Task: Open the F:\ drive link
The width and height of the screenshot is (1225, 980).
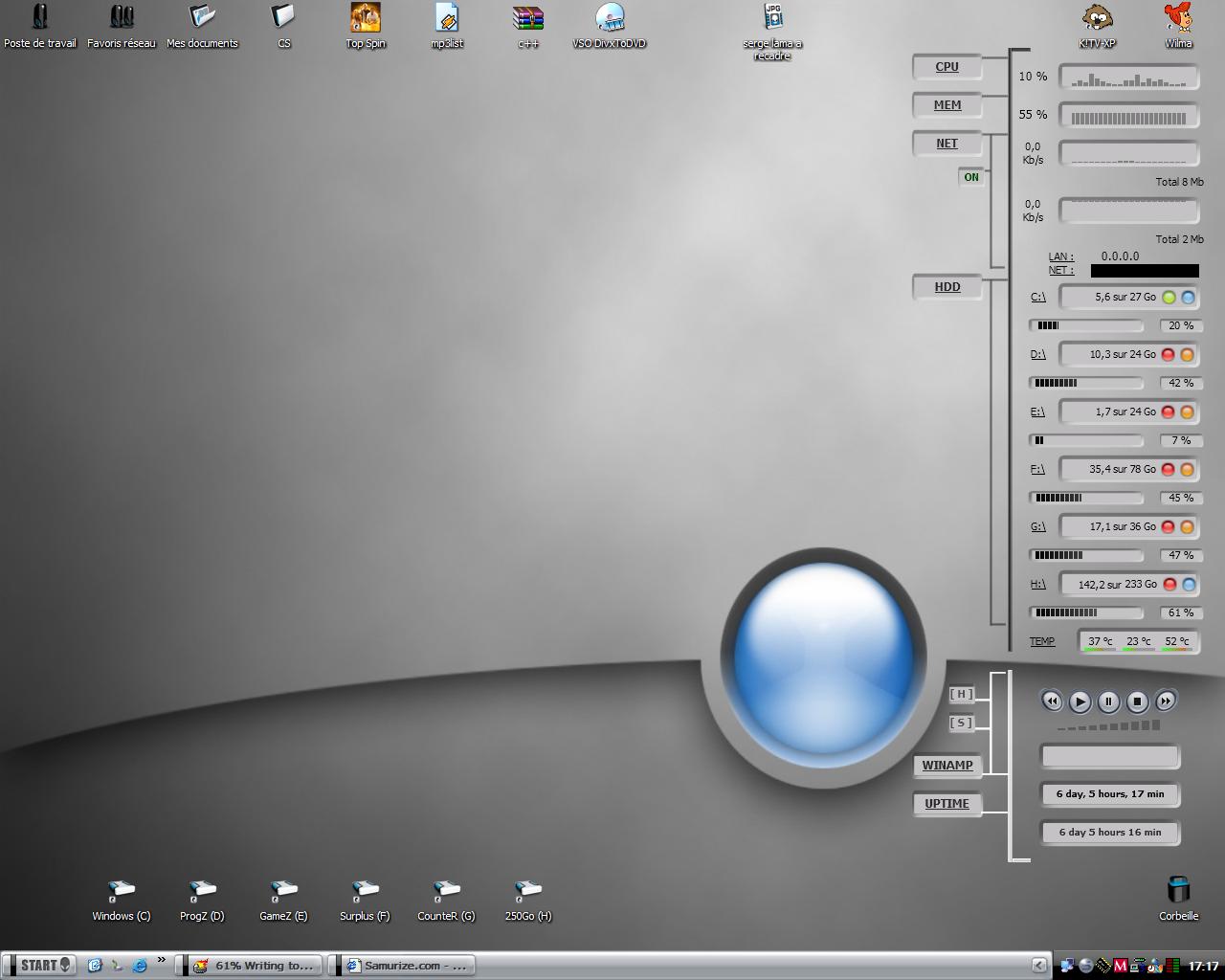Action: 1037,470
